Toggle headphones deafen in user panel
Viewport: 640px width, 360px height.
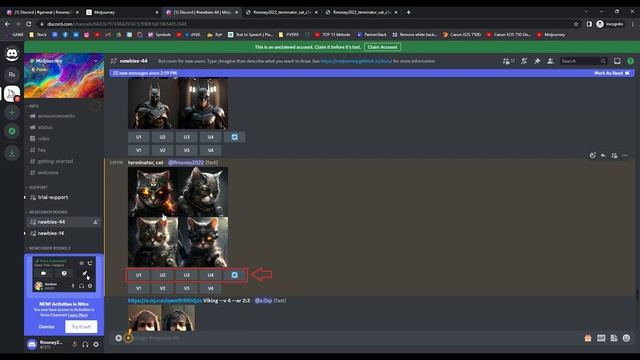85,344
